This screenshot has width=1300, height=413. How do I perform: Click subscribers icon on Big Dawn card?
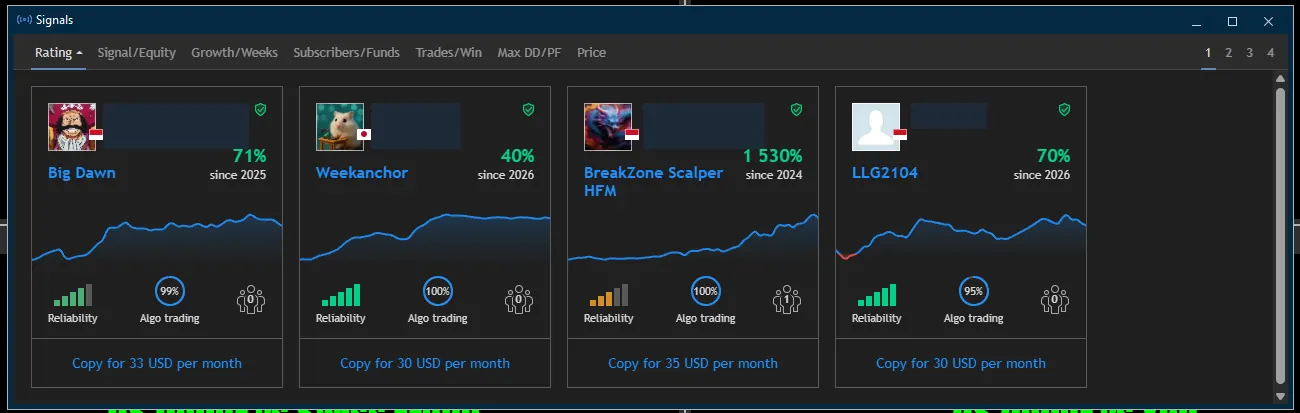[x=251, y=299]
